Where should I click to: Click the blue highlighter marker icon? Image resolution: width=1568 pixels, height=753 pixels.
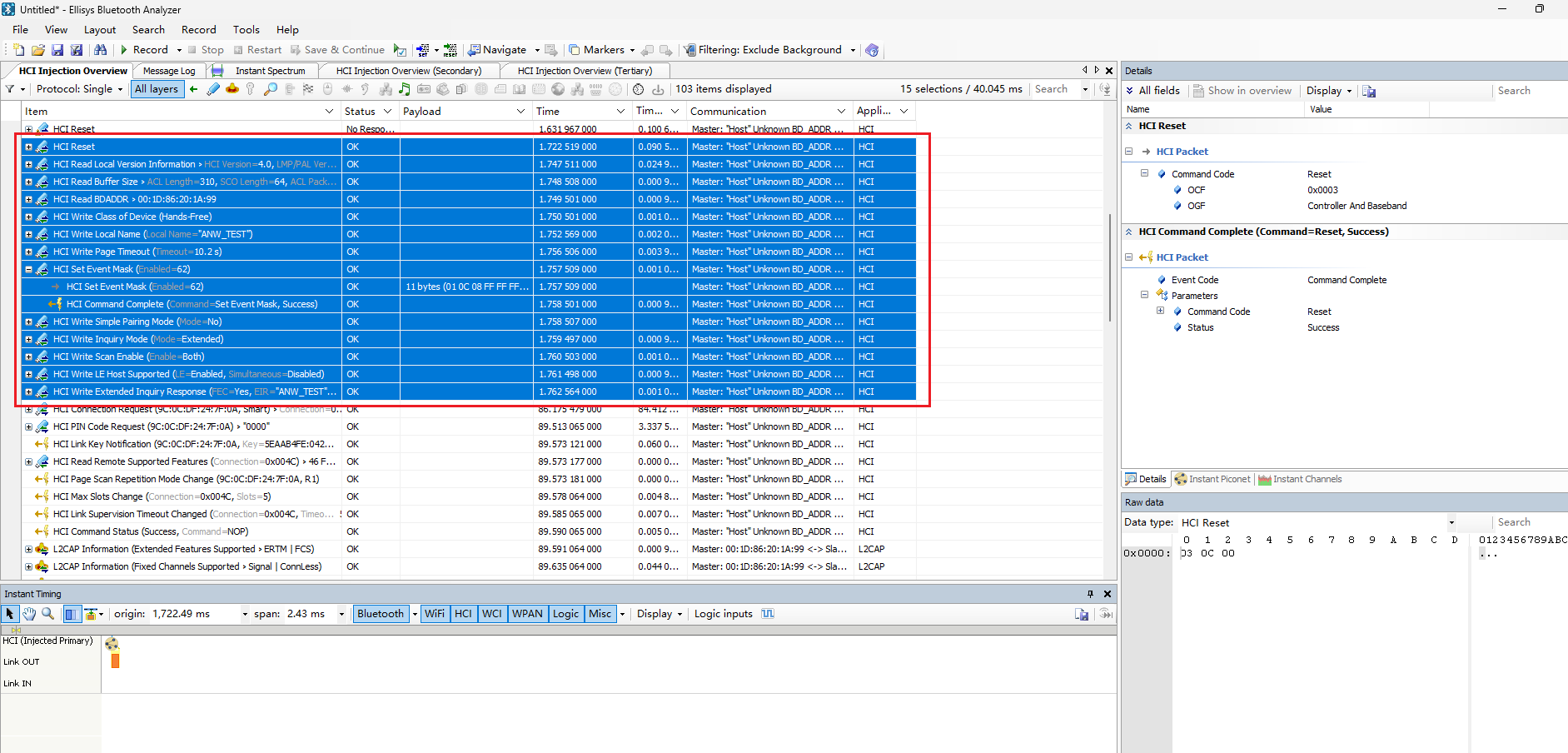click(x=213, y=89)
